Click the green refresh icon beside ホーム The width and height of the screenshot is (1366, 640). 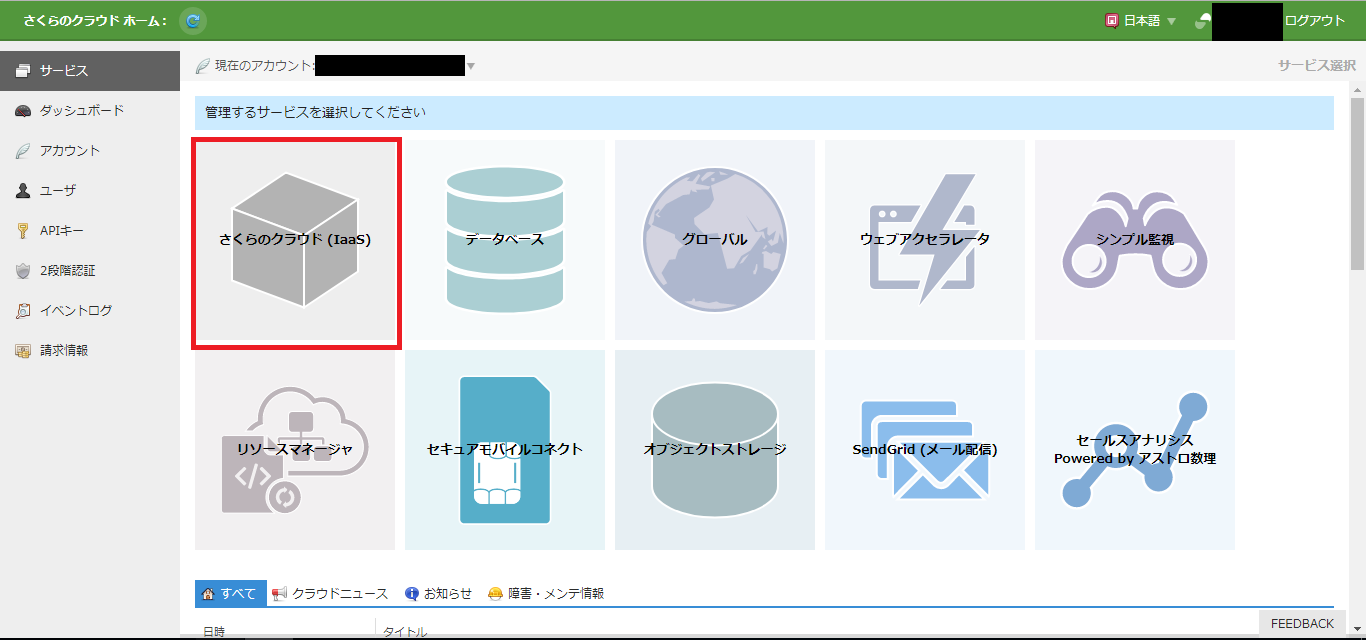[x=193, y=20]
